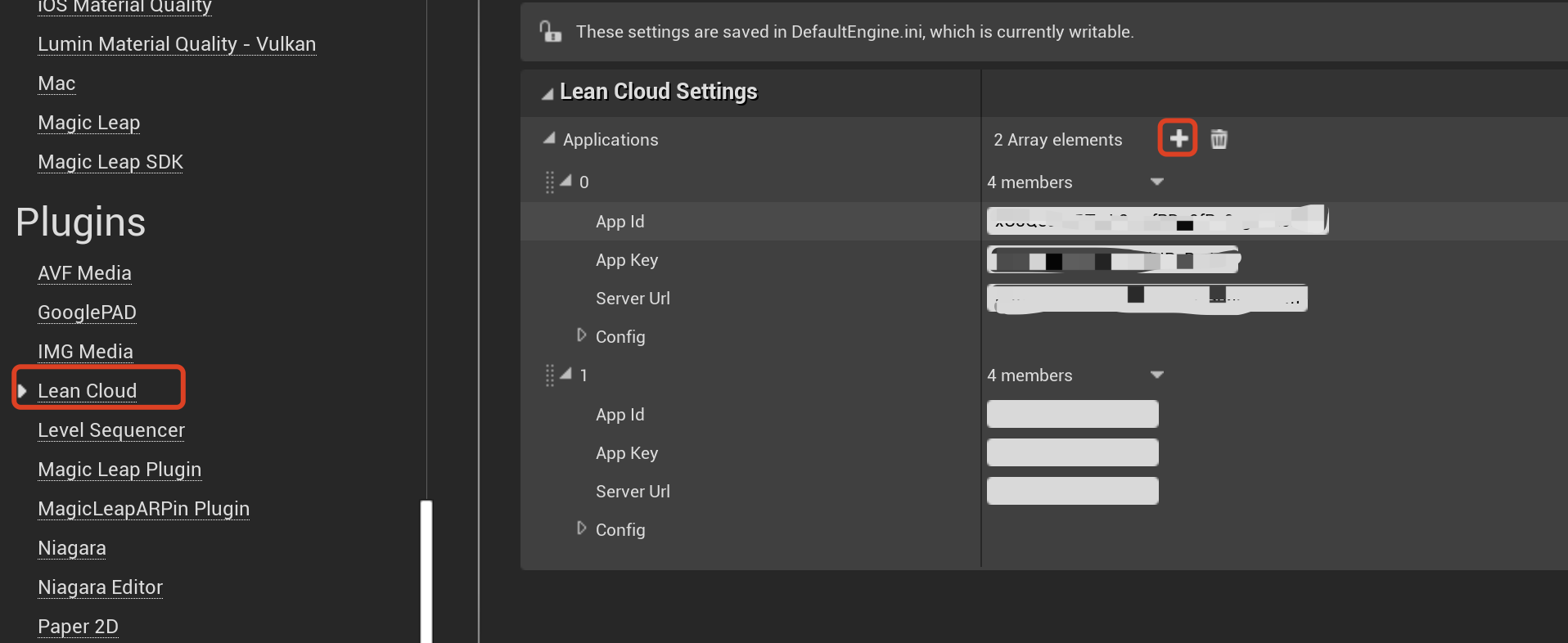Open the Lean Cloud plugin settings
The height and width of the screenshot is (643, 1568).
88,391
